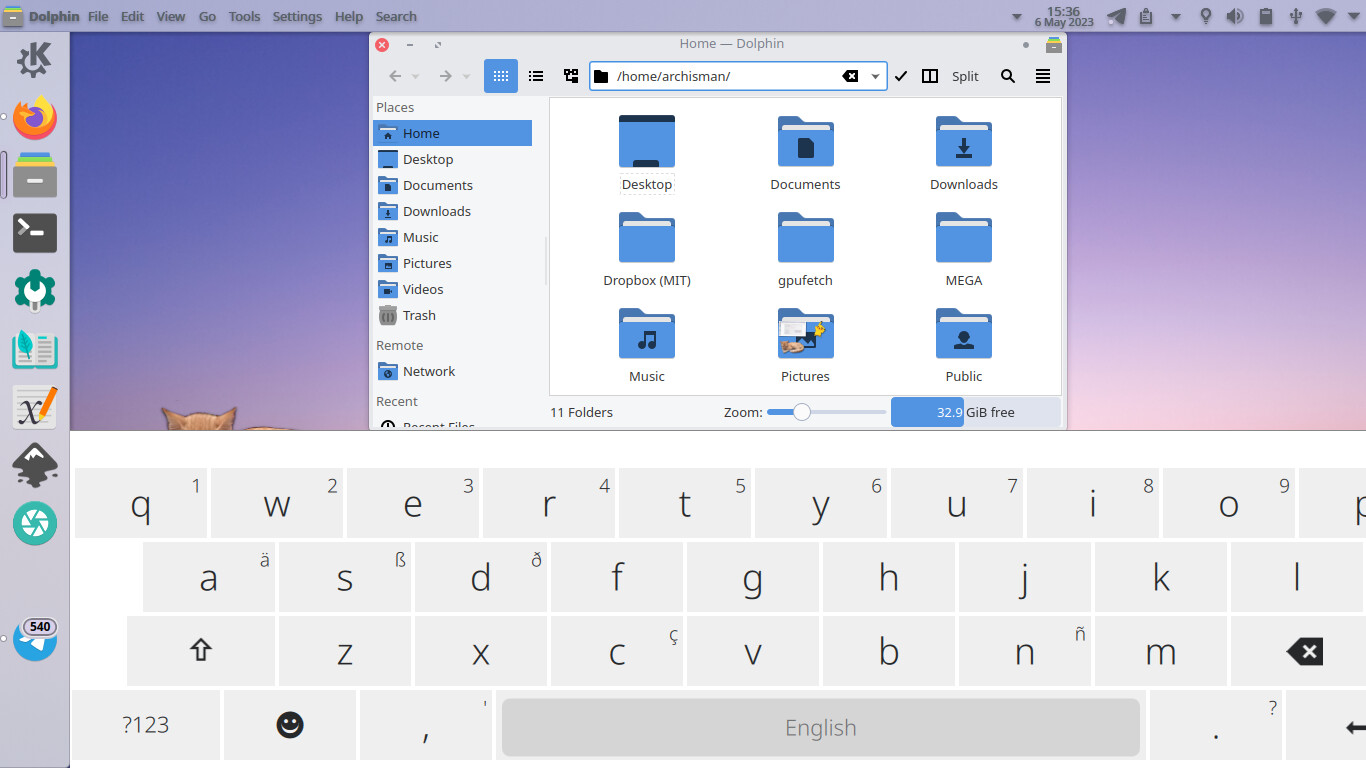Open the search magnifier in Dolphin toolbar
The image size is (1366, 768).
1008,76
